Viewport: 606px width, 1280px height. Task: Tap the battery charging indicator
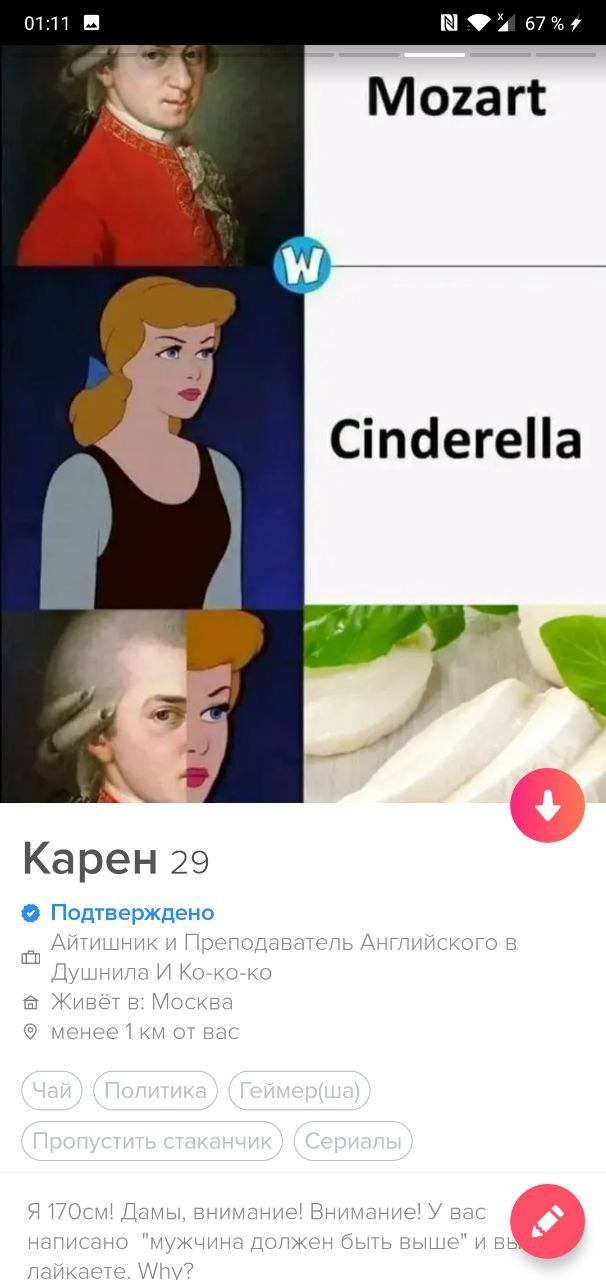click(x=576, y=23)
